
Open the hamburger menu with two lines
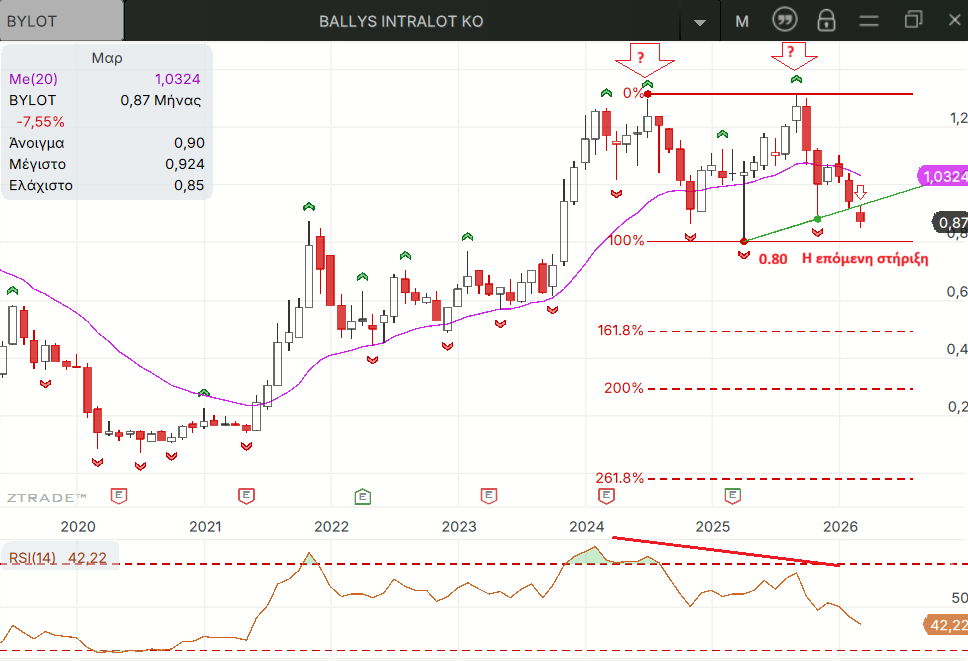(869, 20)
